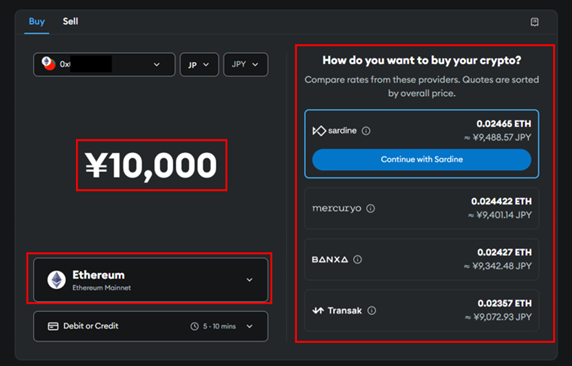The height and width of the screenshot is (366, 572).
Task: Click the info icon next to Sardine
Action: click(366, 131)
